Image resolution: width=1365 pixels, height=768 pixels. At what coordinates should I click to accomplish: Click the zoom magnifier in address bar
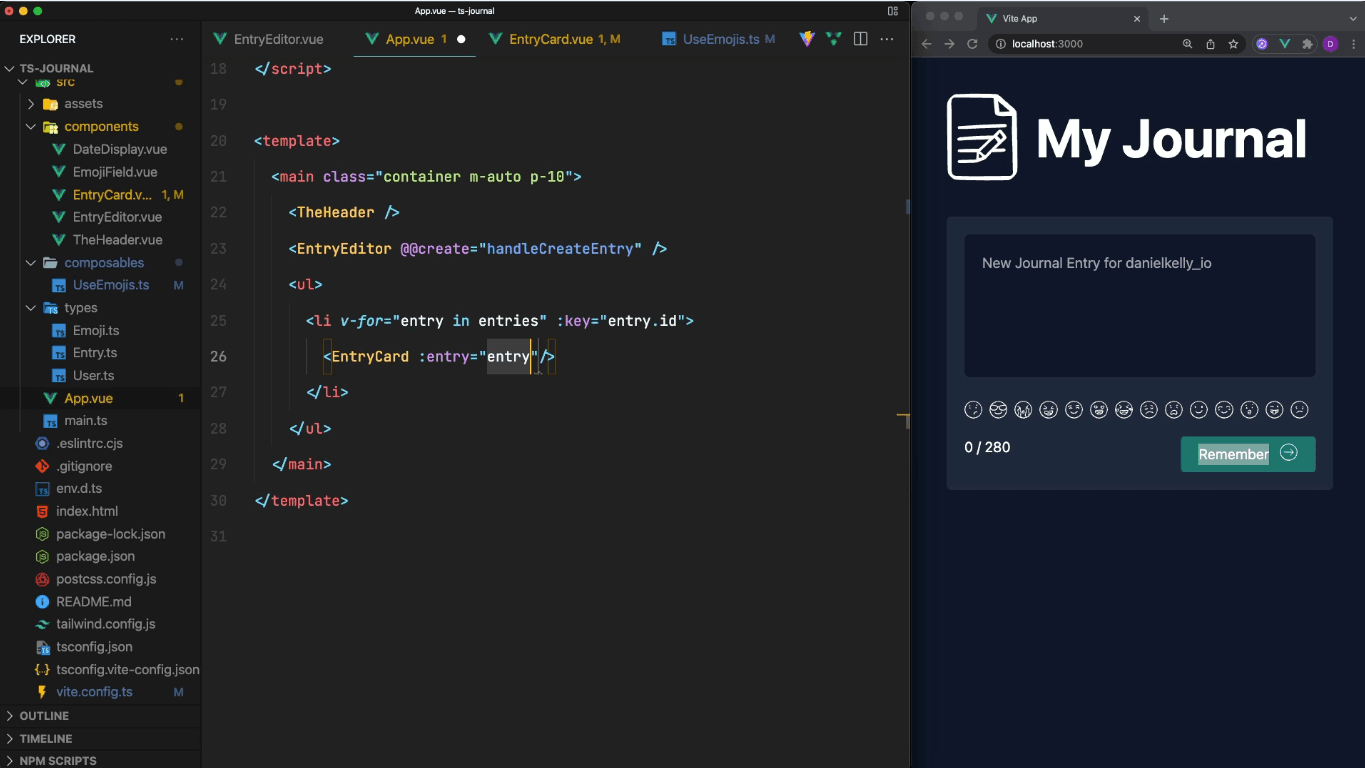click(1188, 44)
